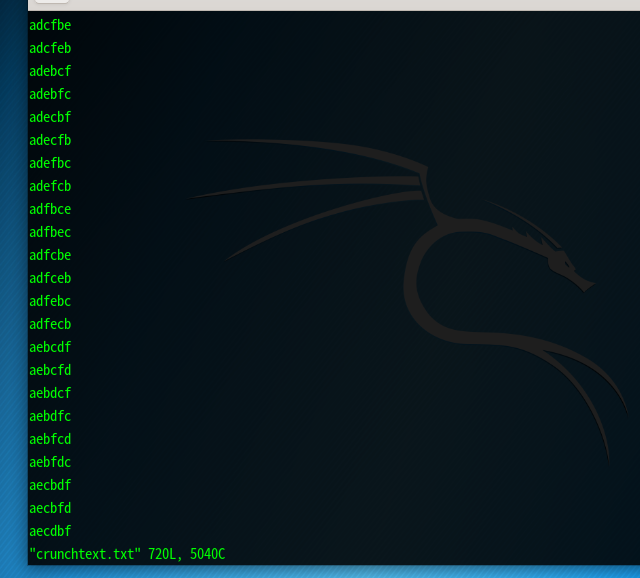Click on 'aebfdc'
Screen dimensions: 640x578
50,462
